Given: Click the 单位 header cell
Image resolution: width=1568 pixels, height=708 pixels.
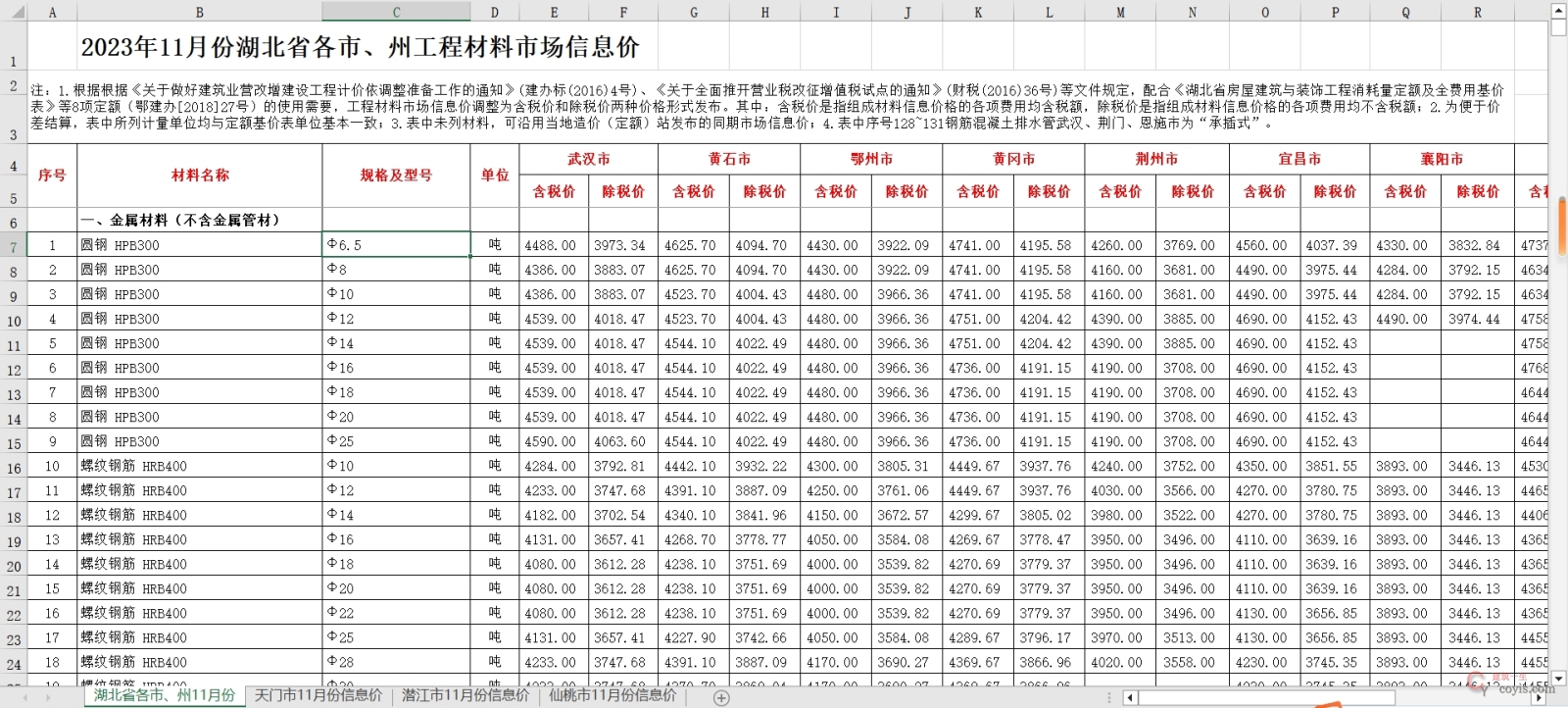Looking at the screenshot, I should 495,176.
